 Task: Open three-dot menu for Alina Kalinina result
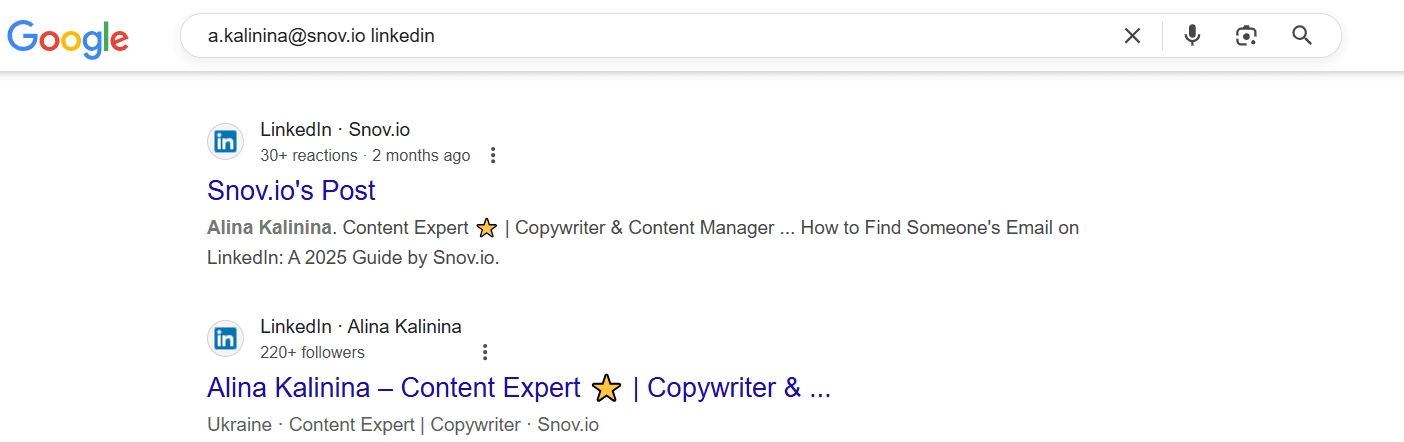click(485, 352)
